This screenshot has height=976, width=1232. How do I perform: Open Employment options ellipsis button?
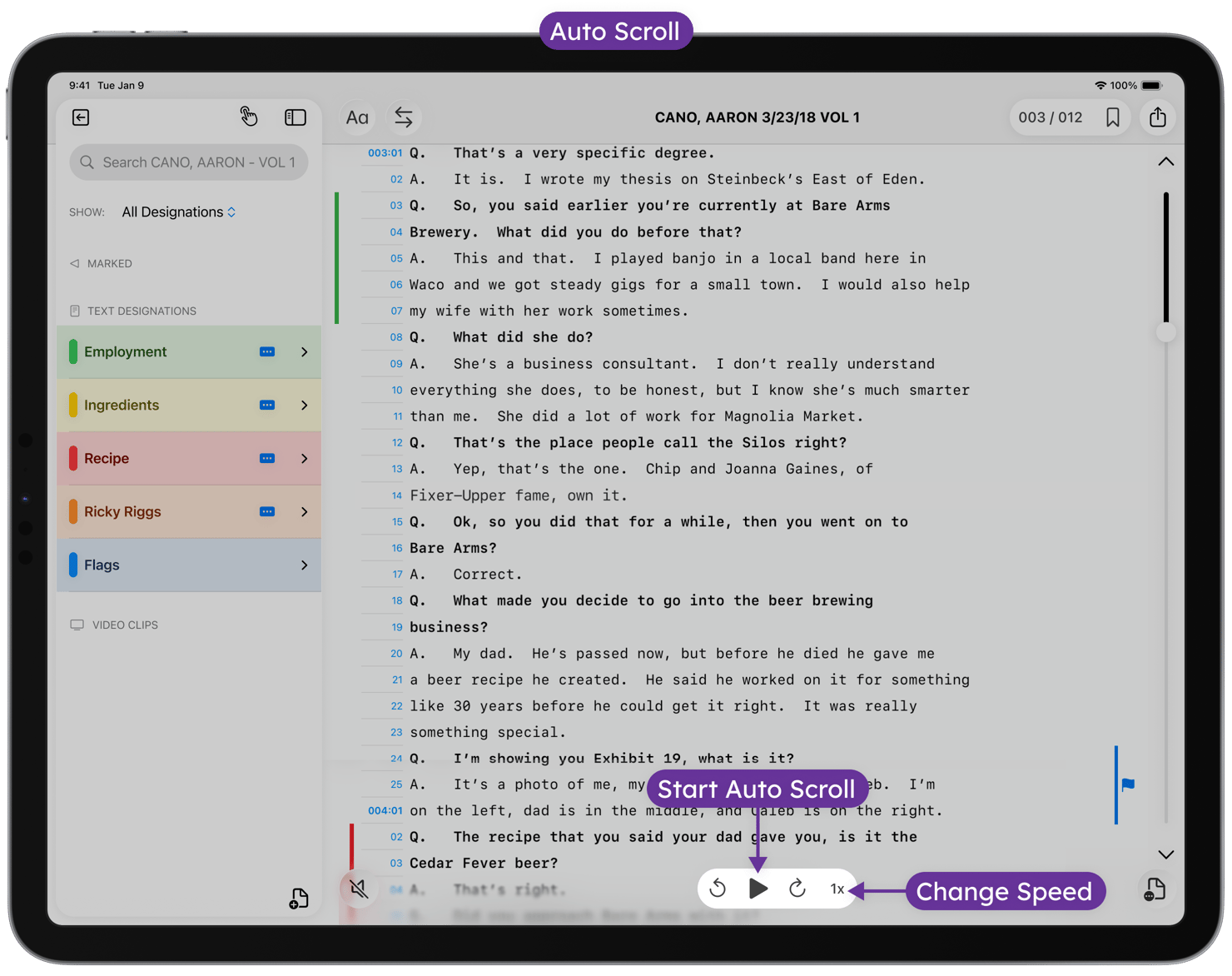click(267, 352)
